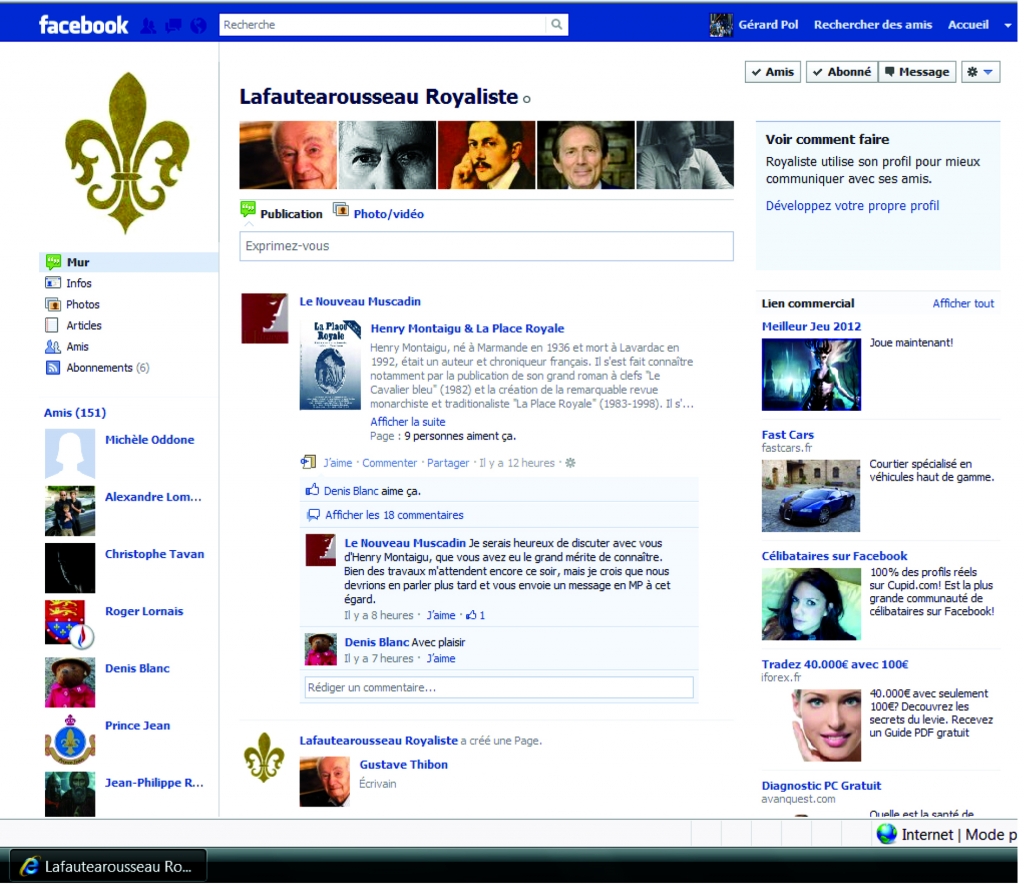This screenshot has width=1024, height=884.
Task: Click the Photo/vidéo icon
Action: [341, 210]
